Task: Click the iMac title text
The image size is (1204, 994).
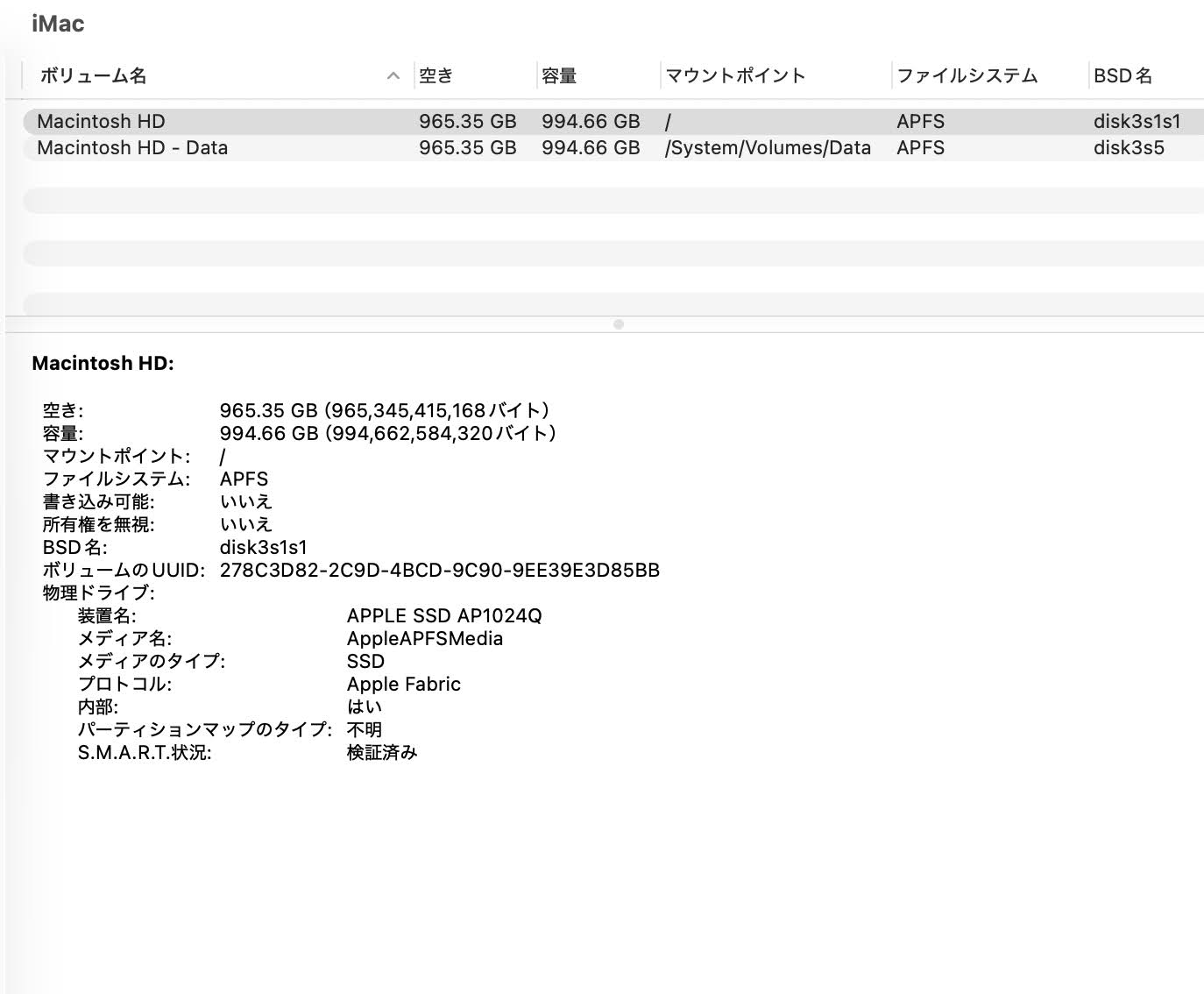Action: pos(58,24)
